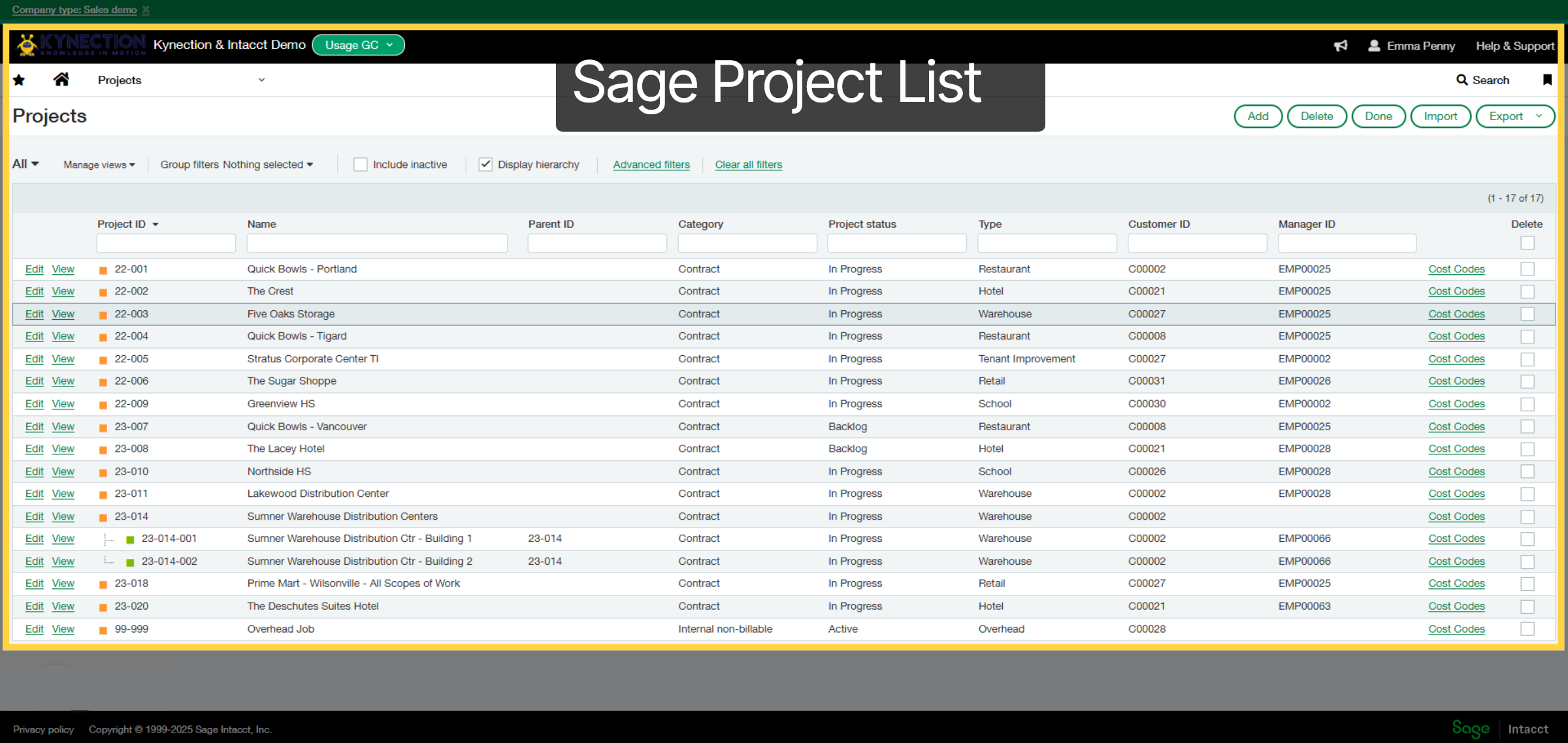The width and height of the screenshot is (1568, 743).
Task: Open the Export dropdown button
Action: point(1515,116)
